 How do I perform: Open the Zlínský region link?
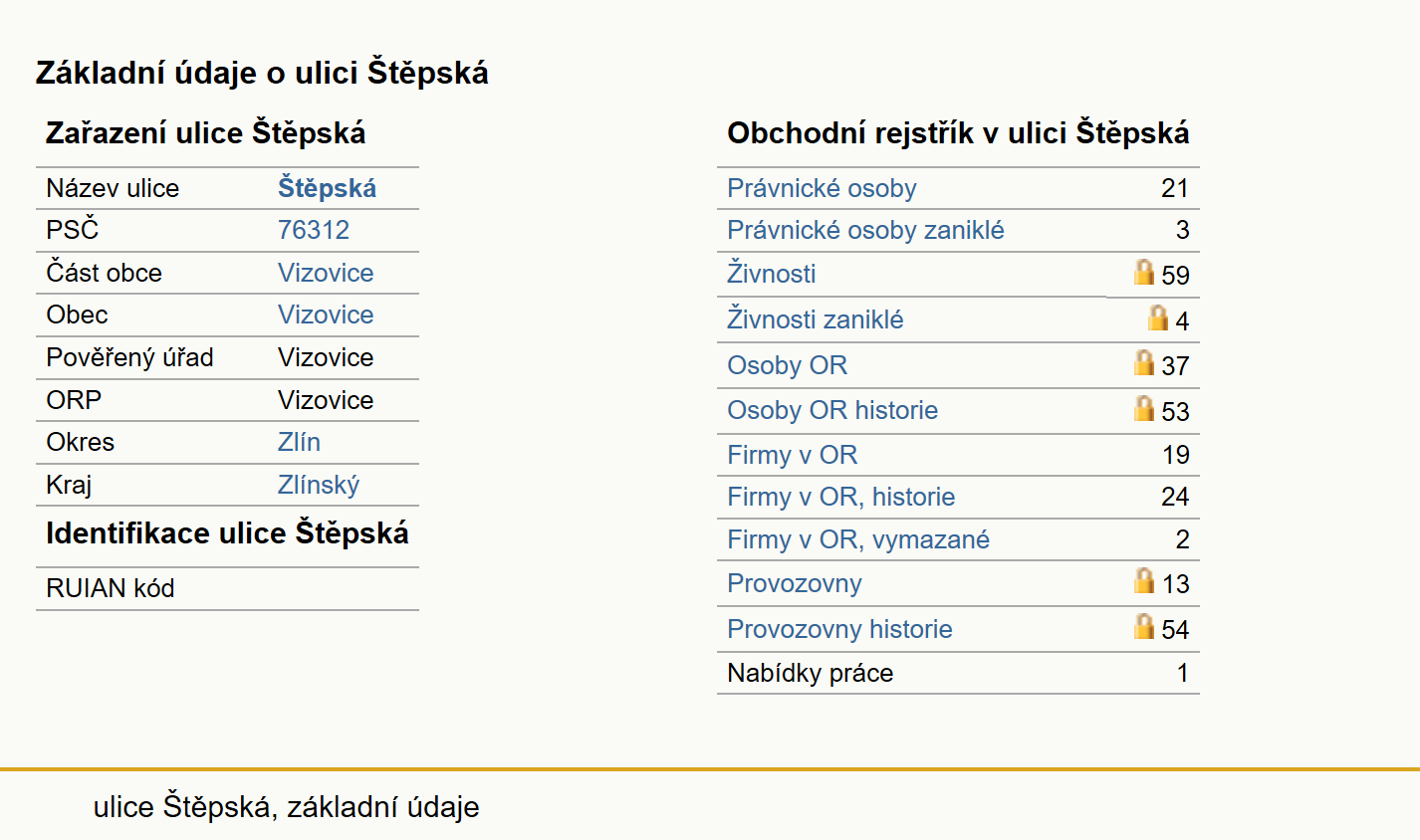click(x=319, y=485)
